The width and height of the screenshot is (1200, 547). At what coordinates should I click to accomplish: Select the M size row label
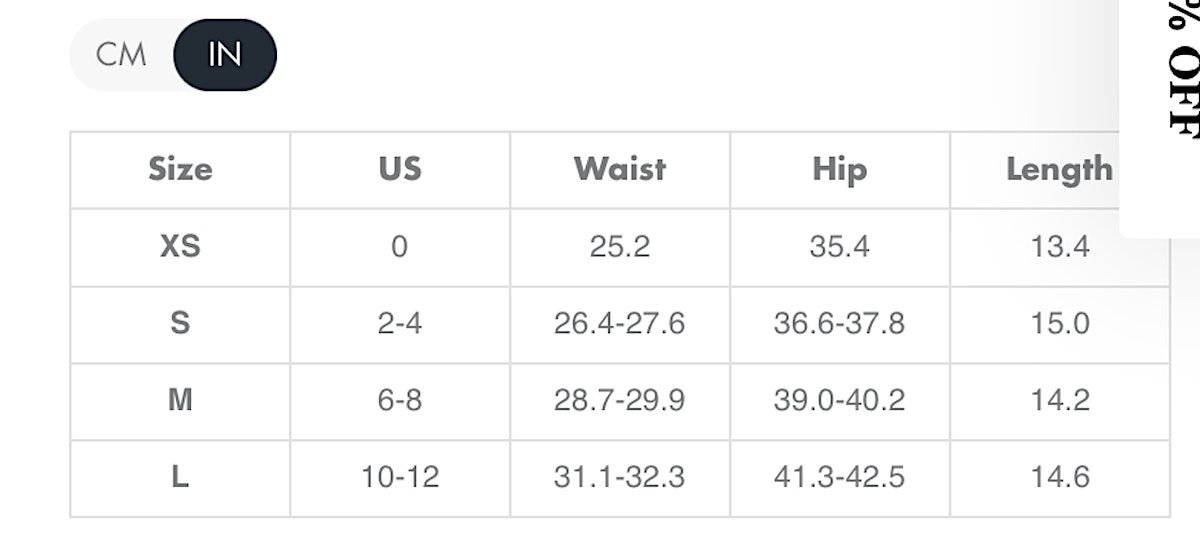[180, 401]
